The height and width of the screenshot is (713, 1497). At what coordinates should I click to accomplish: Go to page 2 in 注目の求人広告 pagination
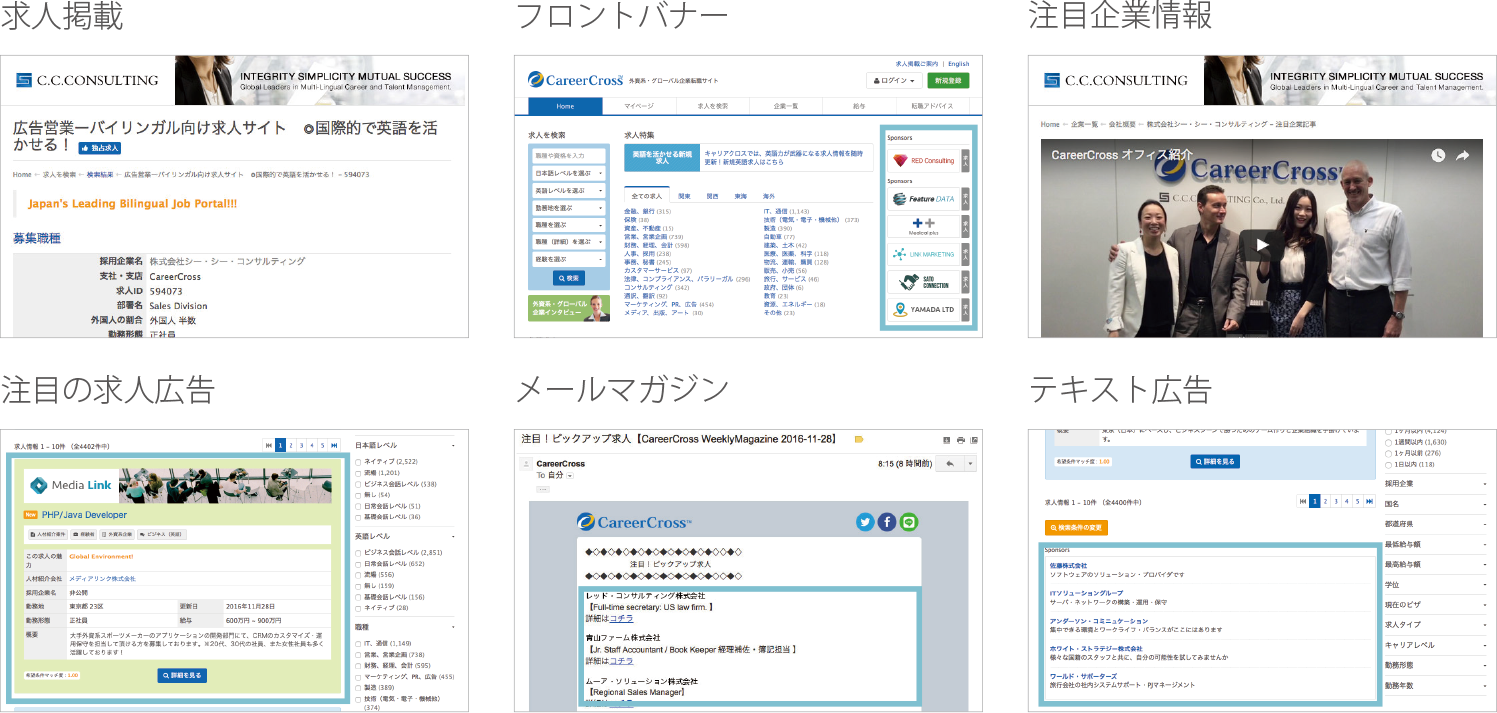tap(291, 445)
